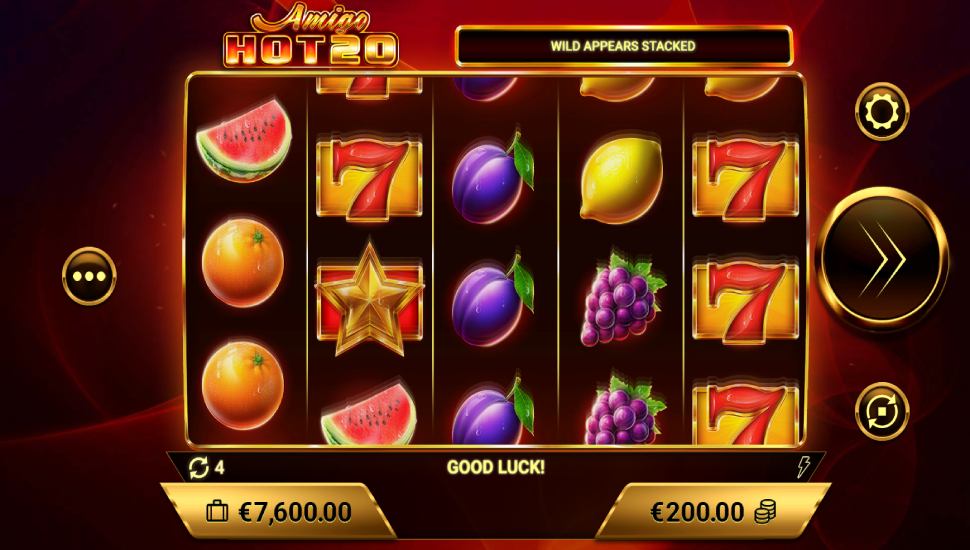Select the yellow lemon symbol

pyautogui.click(x=621, y=179)
